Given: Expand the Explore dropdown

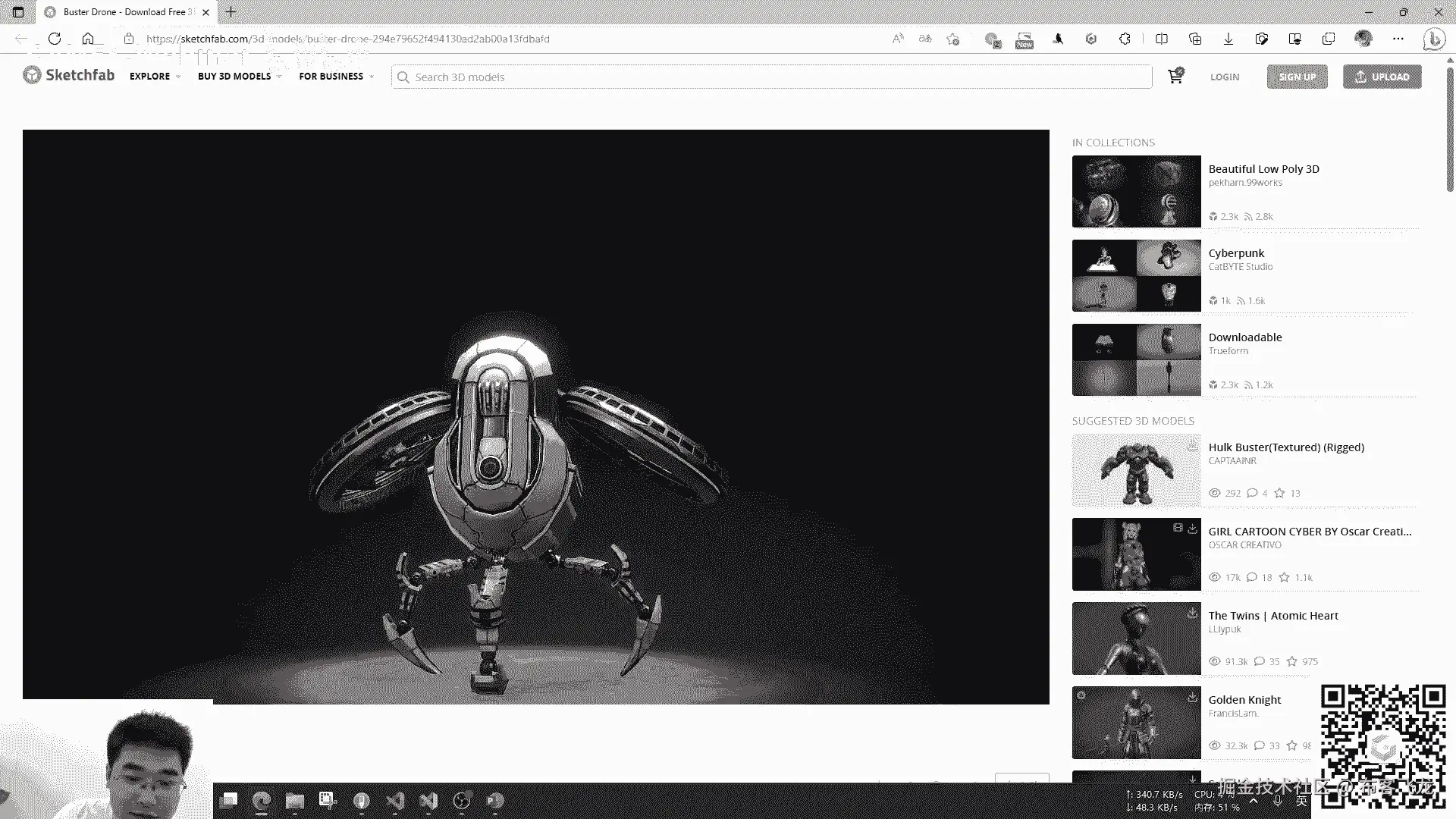Looking at the screenshot, I should tap(155, 77).
